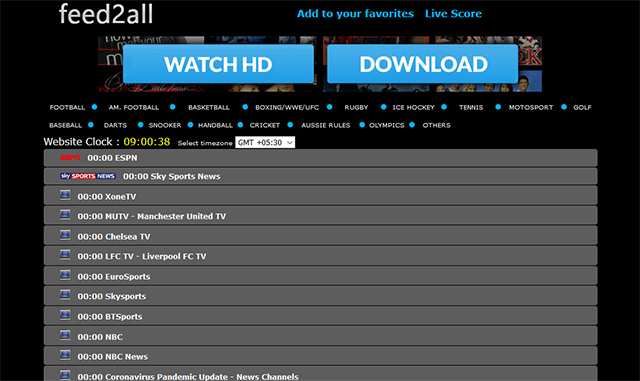
Task: Click the ESPN logo icon
Action: [x=70, y=158]
